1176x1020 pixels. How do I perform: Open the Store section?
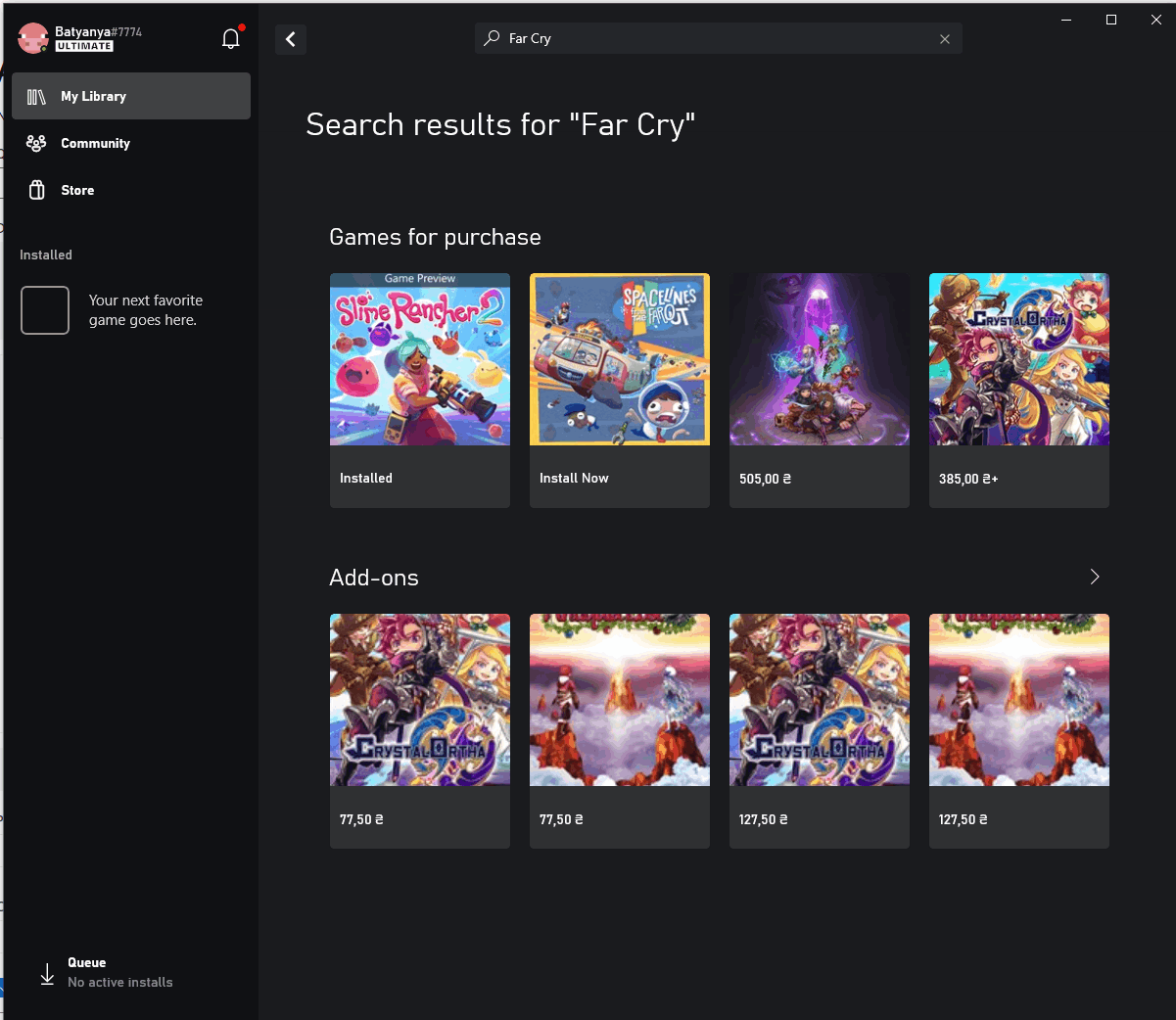[x=131, y=190]
